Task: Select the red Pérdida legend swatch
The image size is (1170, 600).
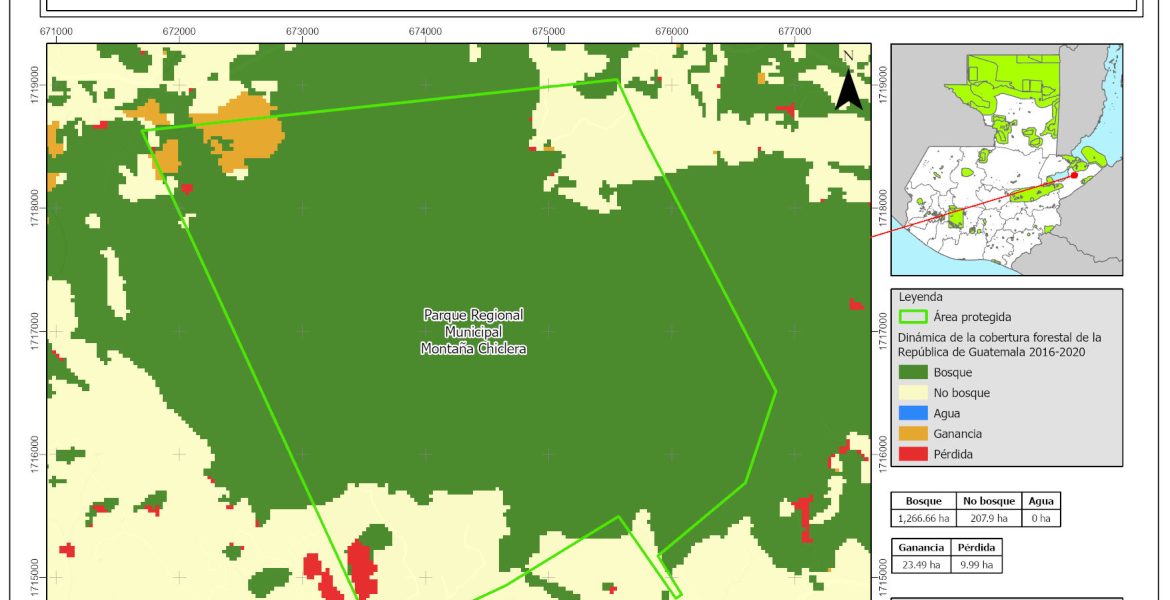Action: point(912,454)
